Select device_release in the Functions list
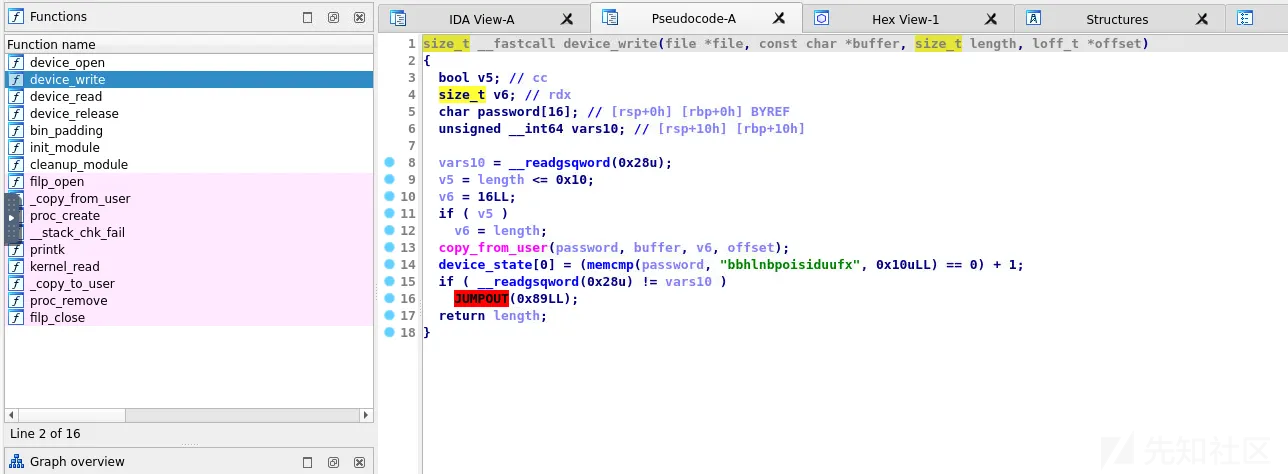This screenshot has width=1288, height=474. click(x=189, y=113)
